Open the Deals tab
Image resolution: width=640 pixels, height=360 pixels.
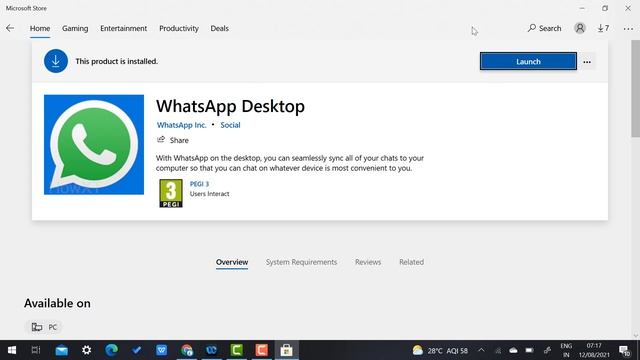pyautogui.click(x=220, y=28)
